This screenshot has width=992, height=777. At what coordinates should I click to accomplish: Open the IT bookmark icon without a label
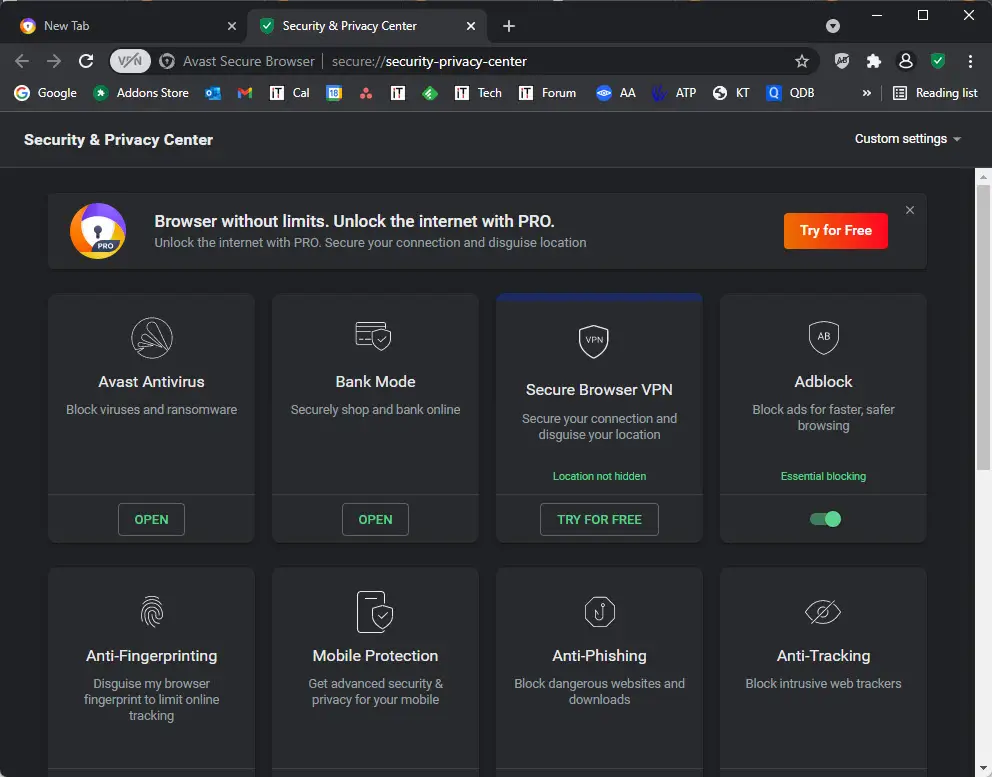pyautogui.click(x=397, y=93)
